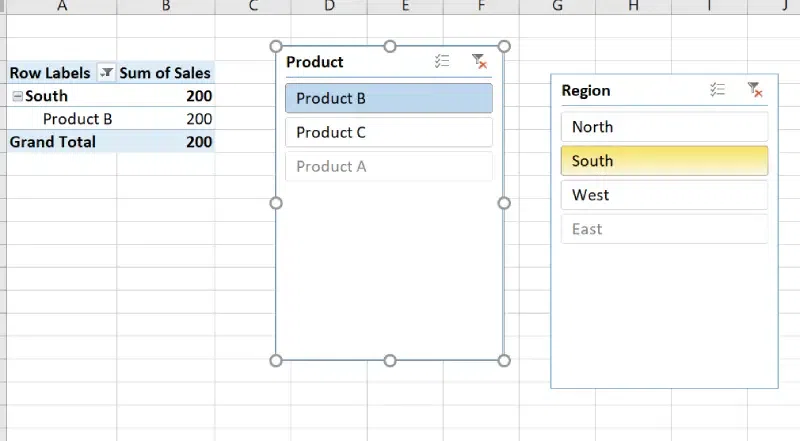This screenshot has width=800, height=441.
Task: Click the Region slicer title
Action: pyautogui.click(x=586, y=90)
